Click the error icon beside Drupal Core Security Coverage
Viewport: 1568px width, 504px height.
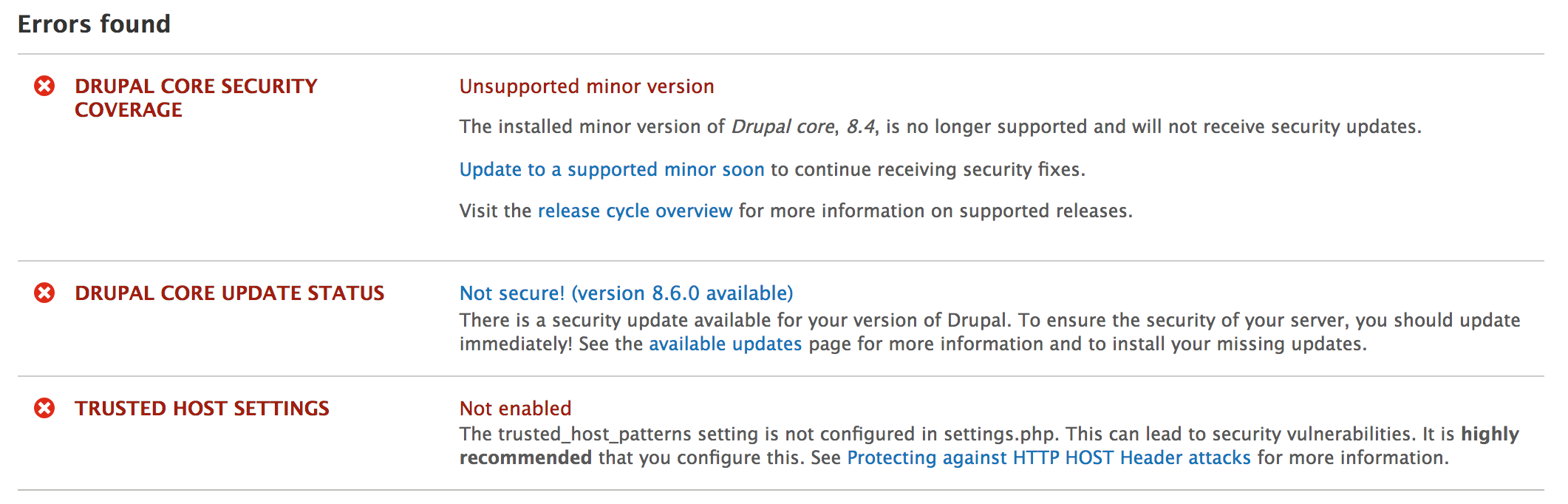(x=44, y=86)
